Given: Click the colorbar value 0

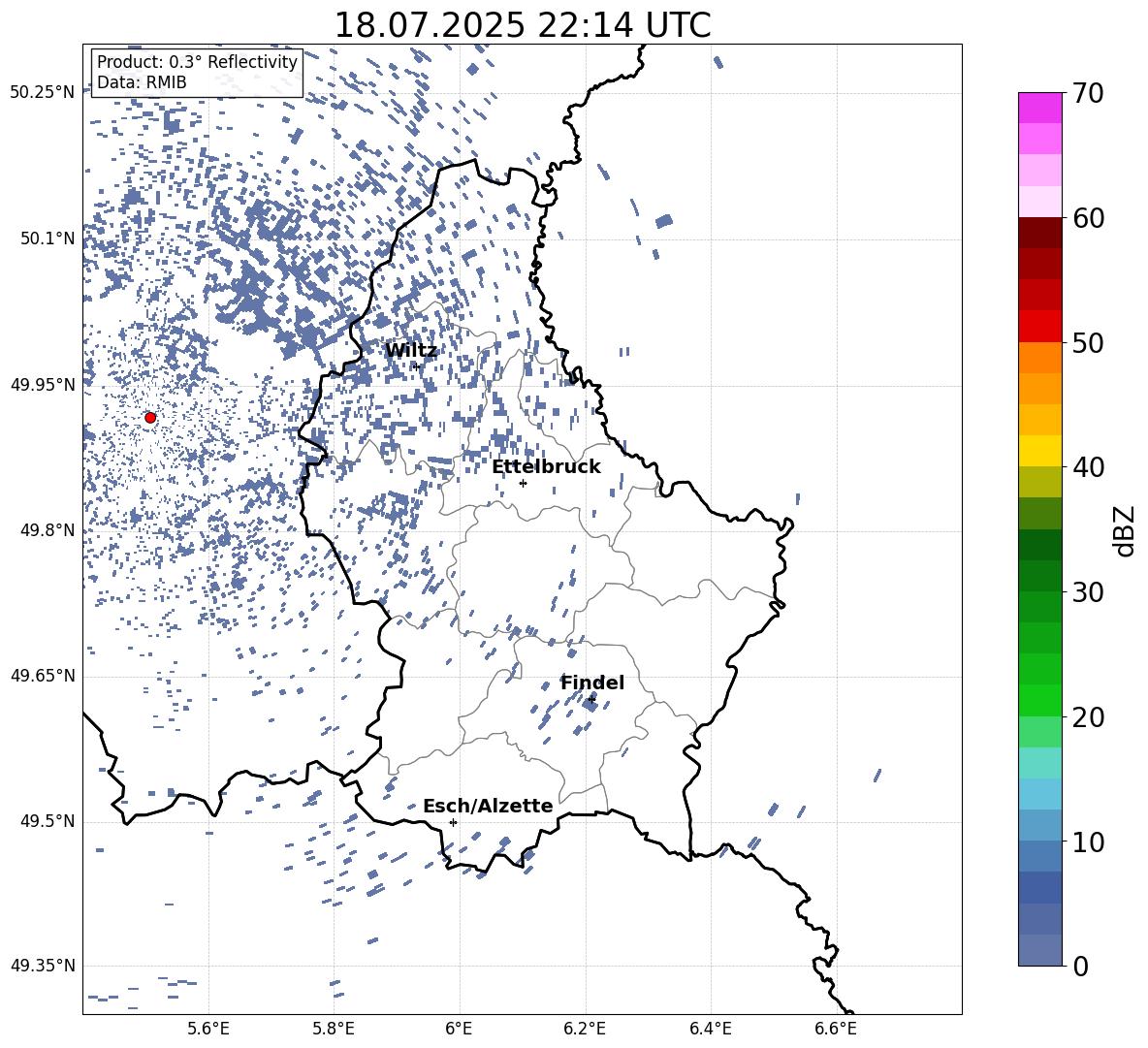Looking at the screenshot, I should pyautogui.click(x=1081, y=967).
